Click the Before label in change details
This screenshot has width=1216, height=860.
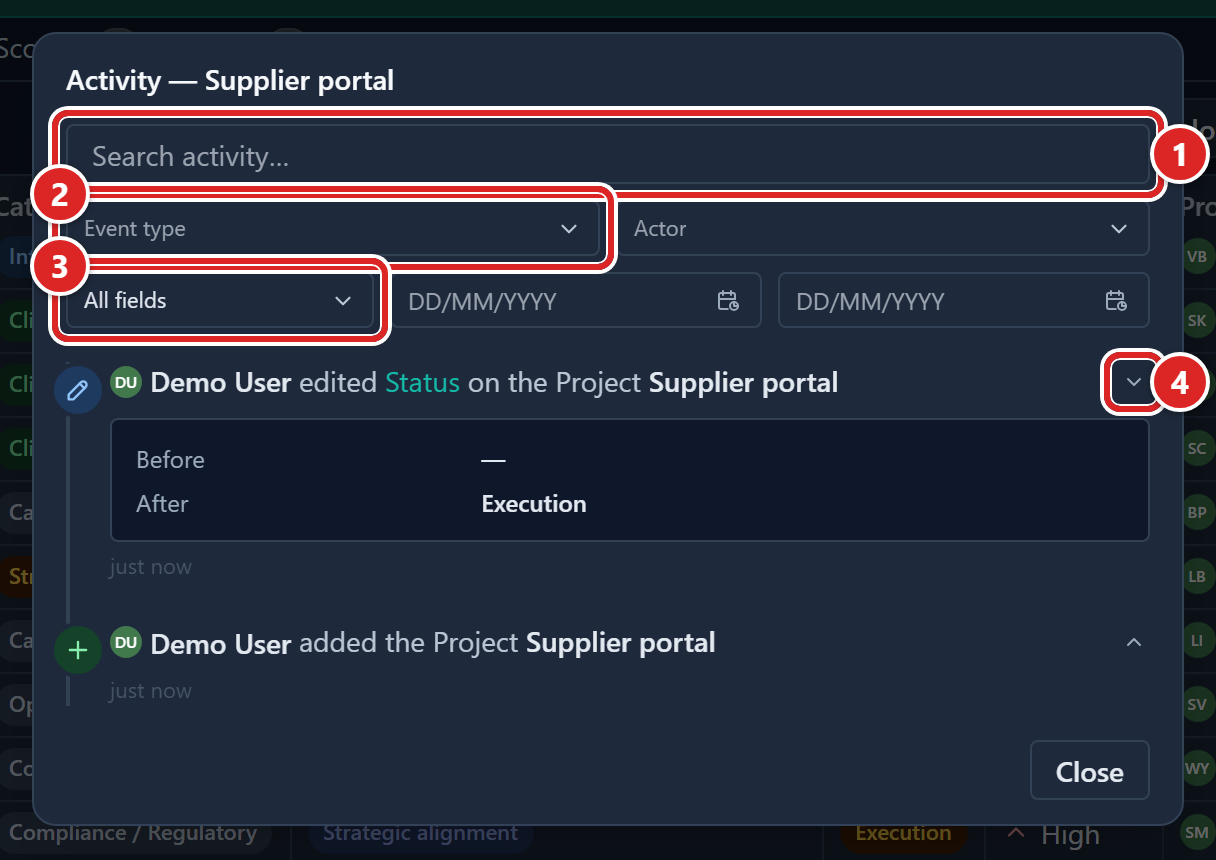coord(170,460)
